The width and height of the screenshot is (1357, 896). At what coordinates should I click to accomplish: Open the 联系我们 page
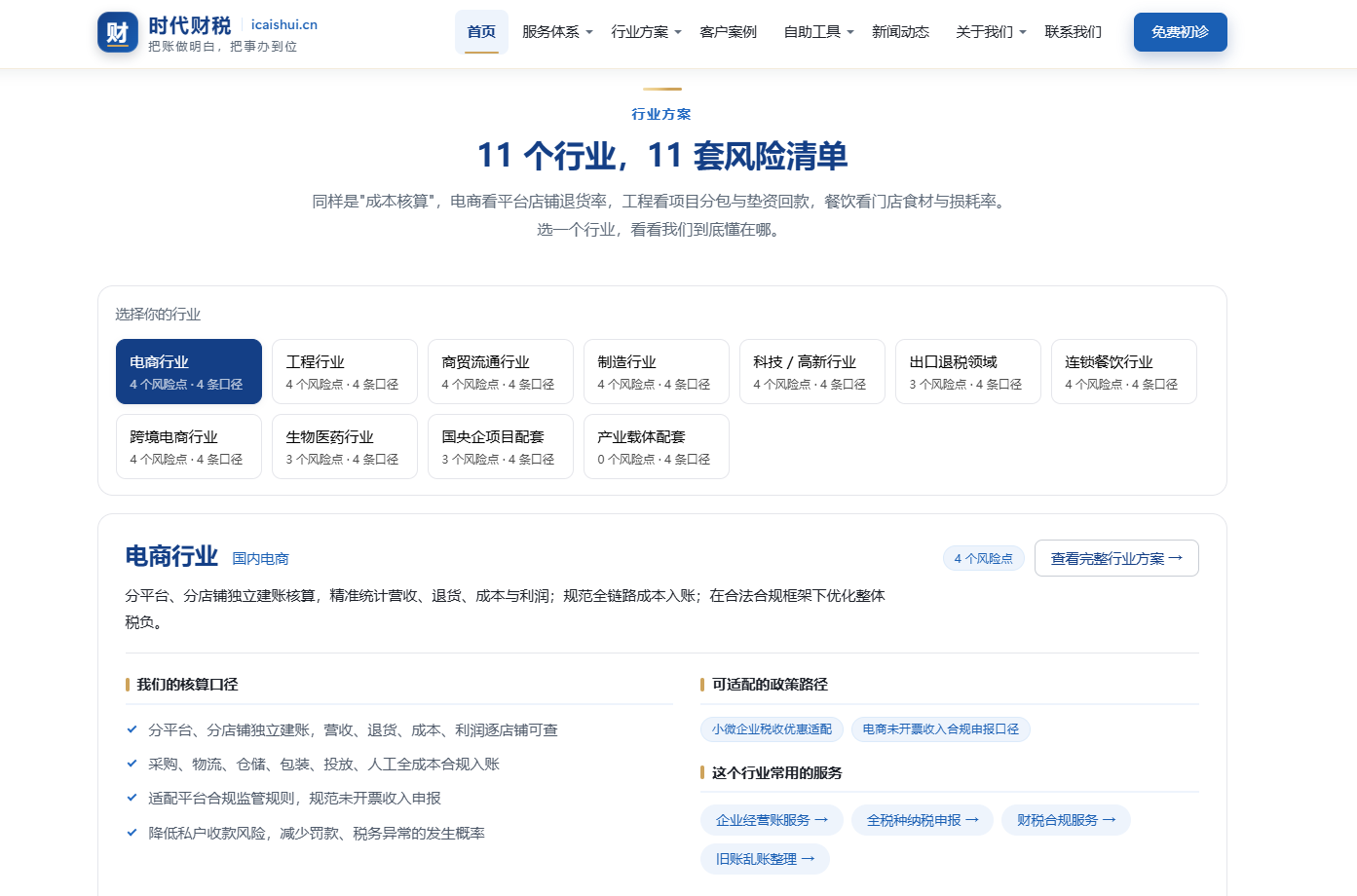(1074, 32)
